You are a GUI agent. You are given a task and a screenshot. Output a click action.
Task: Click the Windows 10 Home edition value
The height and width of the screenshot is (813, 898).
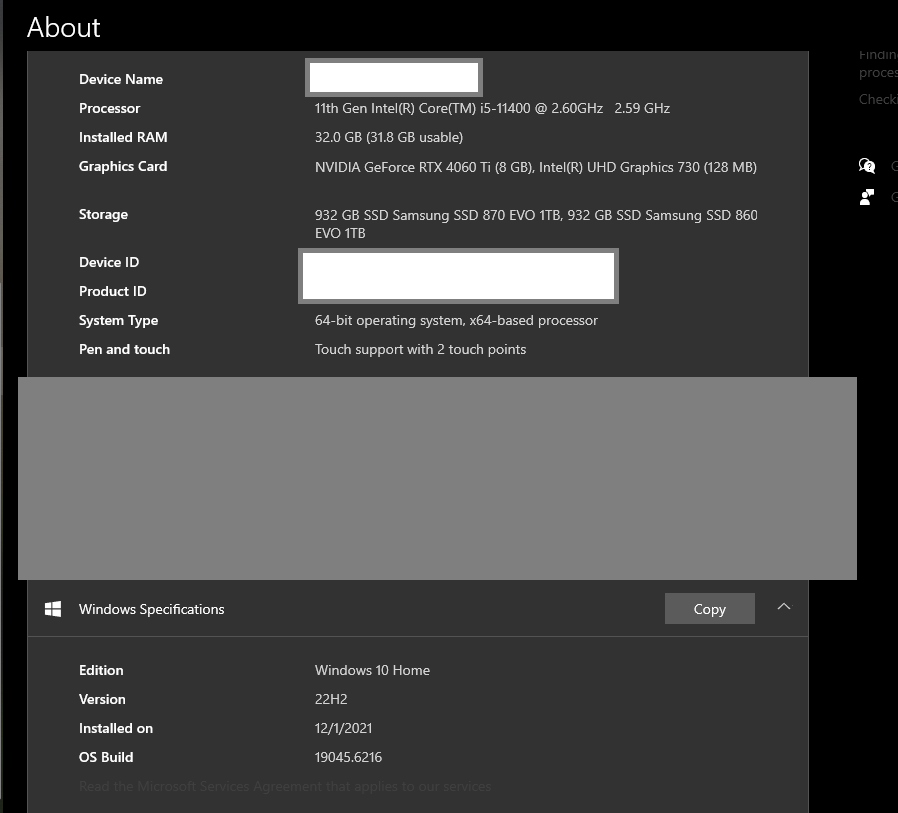click(372, 670)
